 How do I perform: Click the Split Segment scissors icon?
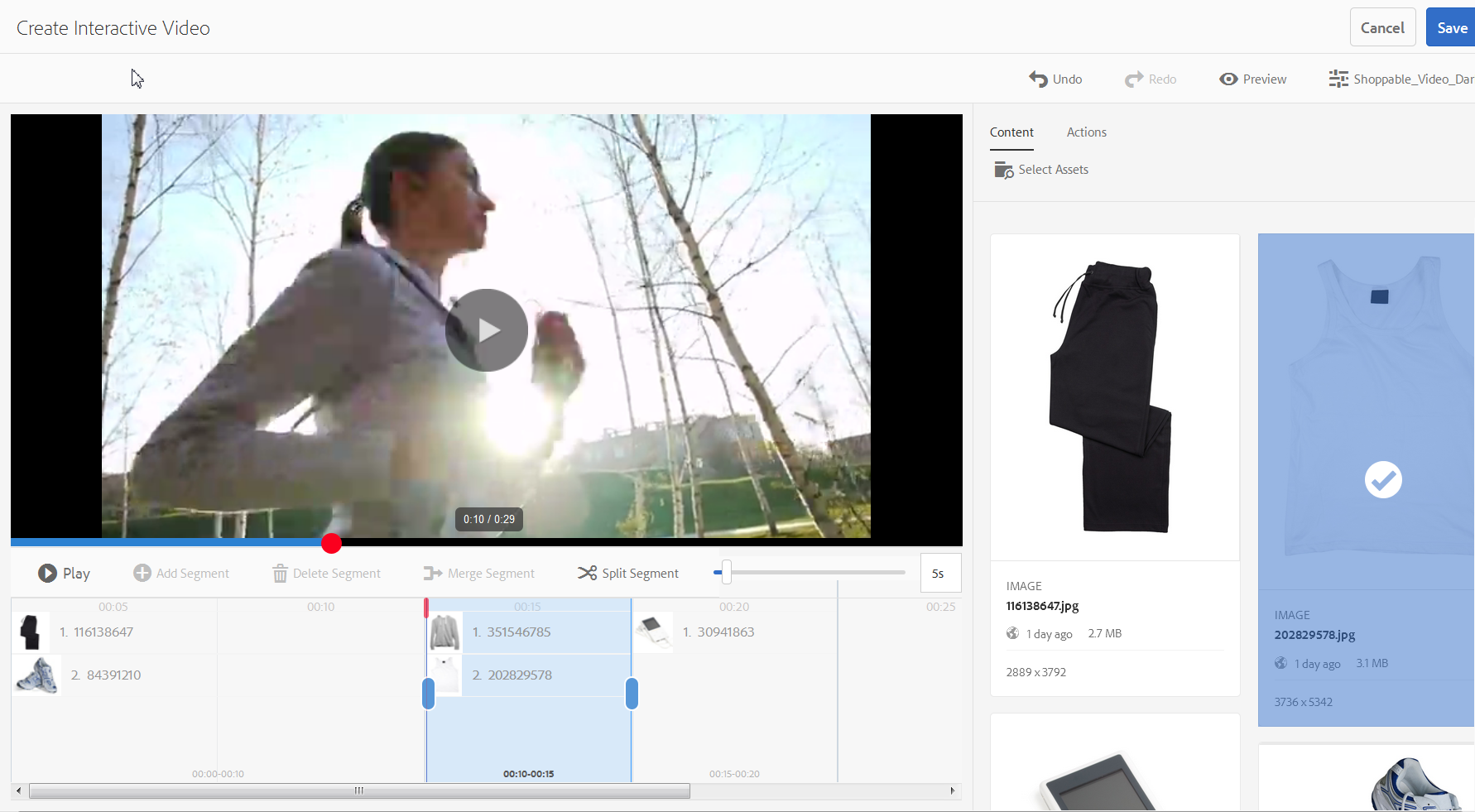[587, 573]
